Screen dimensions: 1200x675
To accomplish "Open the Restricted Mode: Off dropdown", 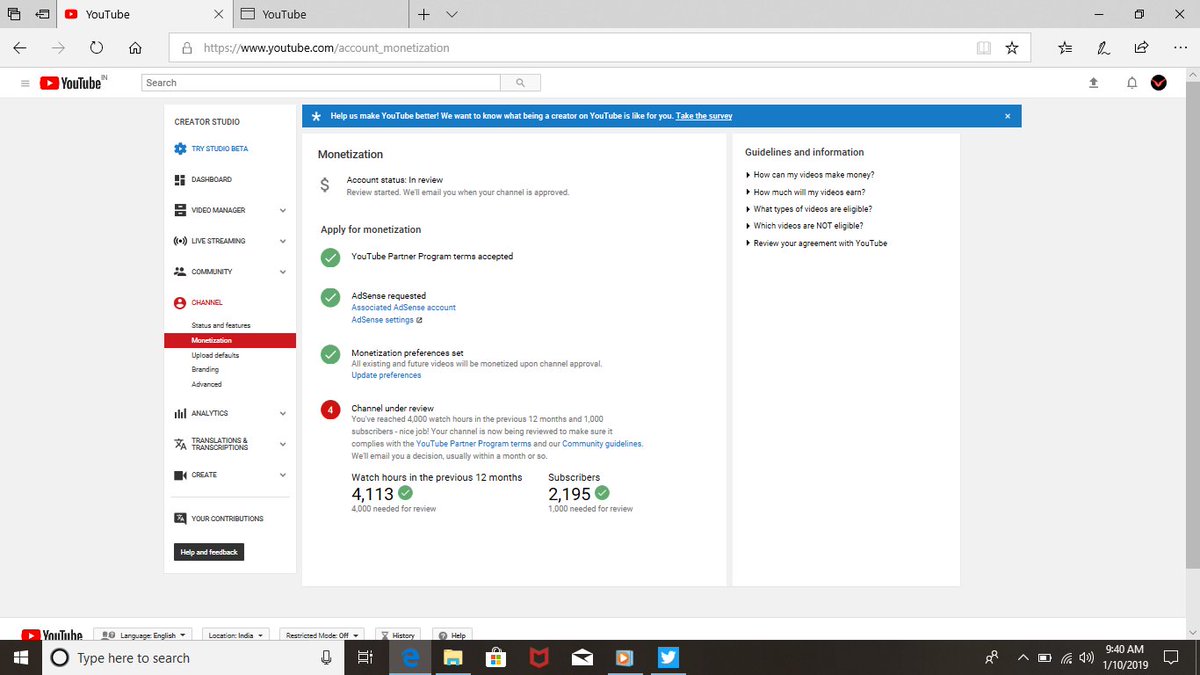I will click(x=322, y=635).
